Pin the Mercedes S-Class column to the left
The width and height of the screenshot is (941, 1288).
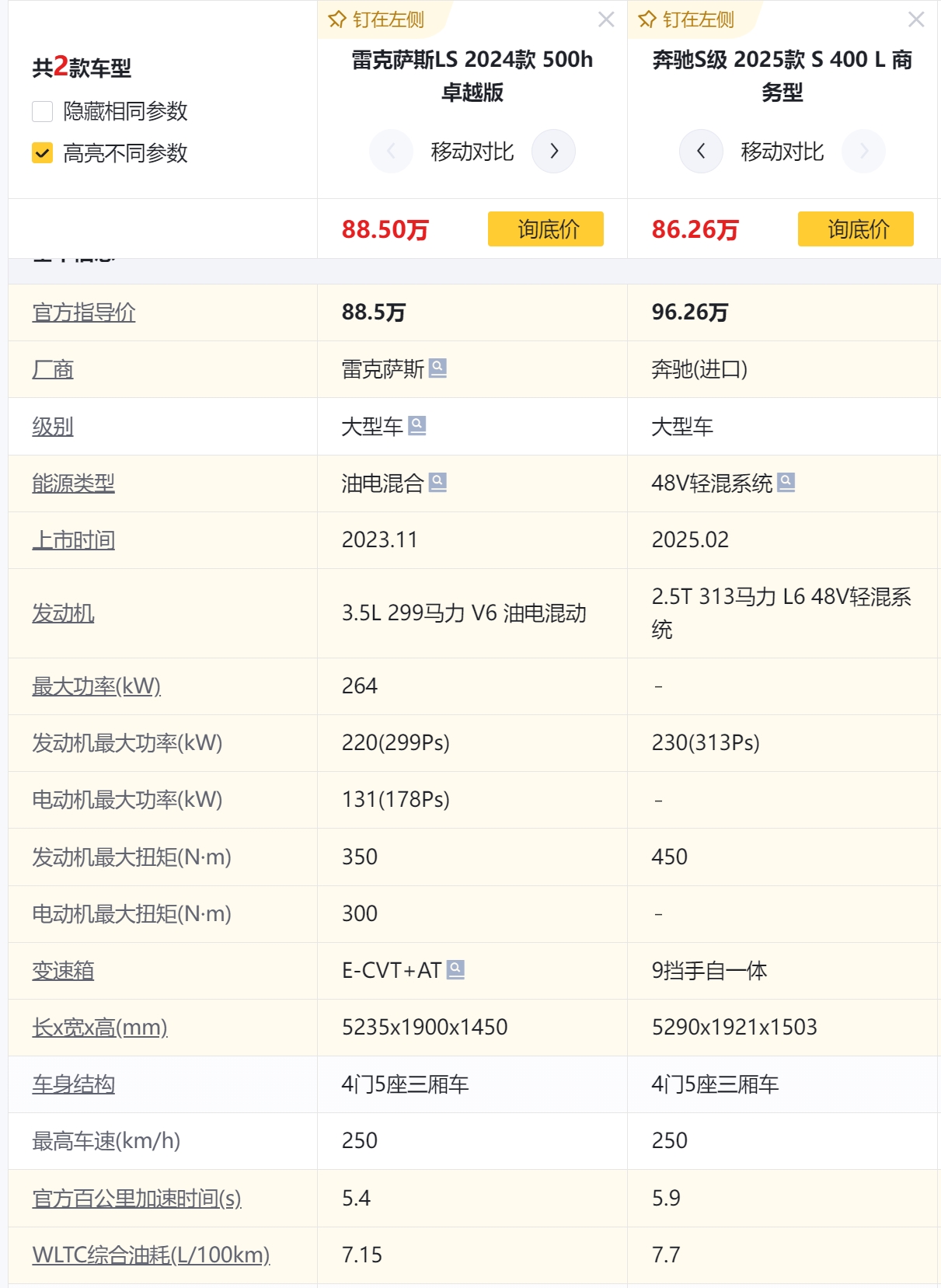pos(687,19)
